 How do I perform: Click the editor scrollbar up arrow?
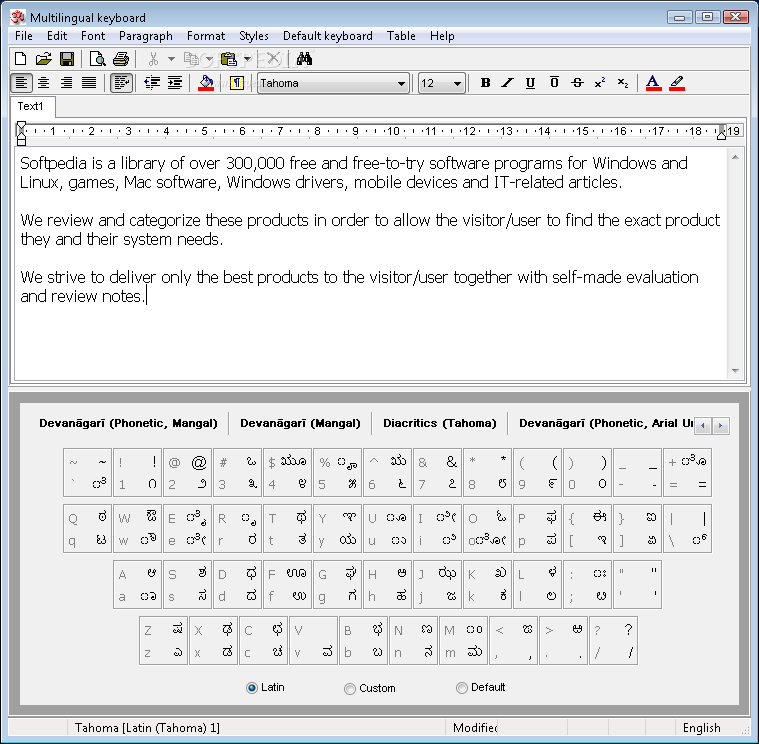click(735, 157)
